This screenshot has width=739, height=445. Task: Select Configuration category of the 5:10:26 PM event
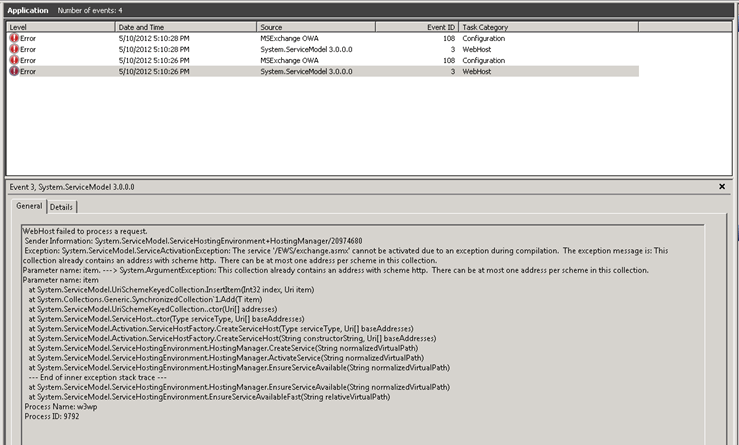tap(486, 60)
